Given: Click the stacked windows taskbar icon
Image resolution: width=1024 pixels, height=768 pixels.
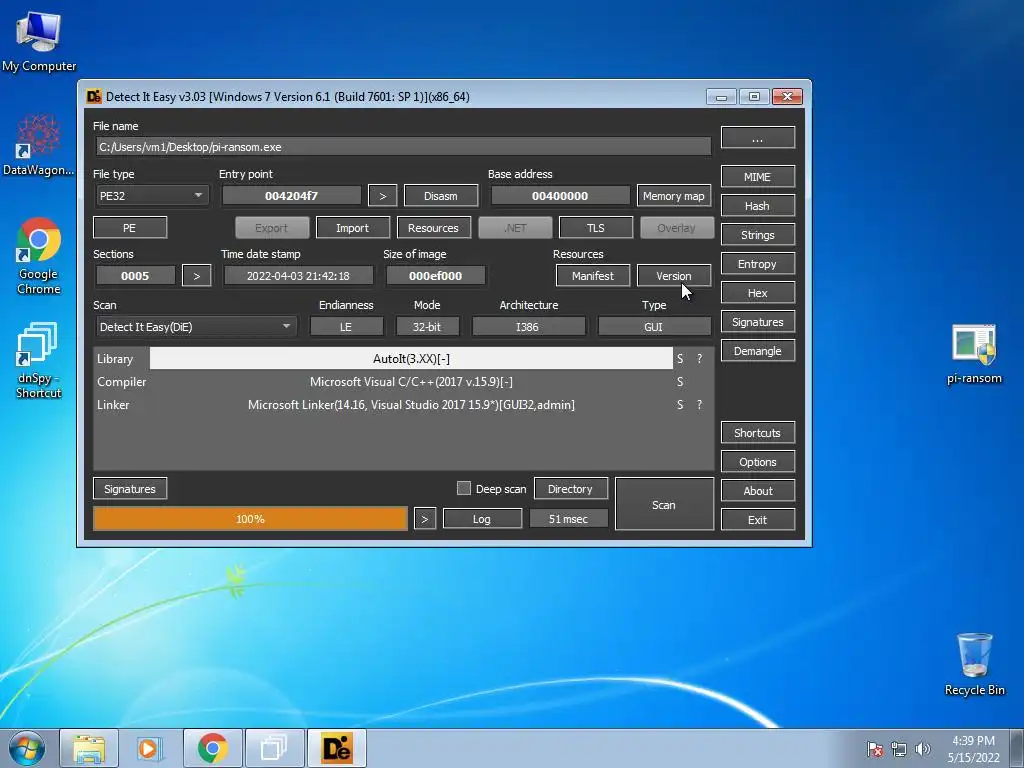Looking at the screenshot, I should 274,748.
